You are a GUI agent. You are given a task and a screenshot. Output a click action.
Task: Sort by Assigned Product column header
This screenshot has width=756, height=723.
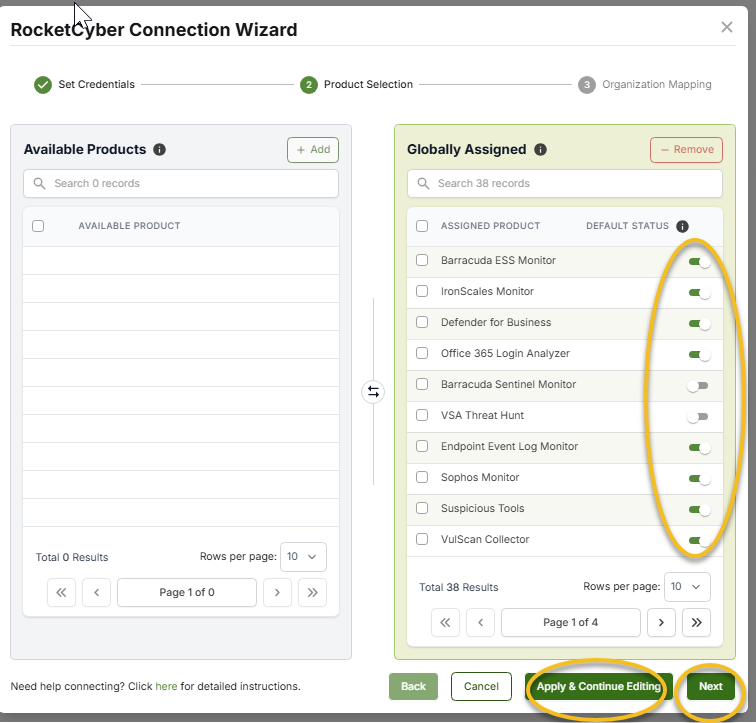(x=490, y=226)
